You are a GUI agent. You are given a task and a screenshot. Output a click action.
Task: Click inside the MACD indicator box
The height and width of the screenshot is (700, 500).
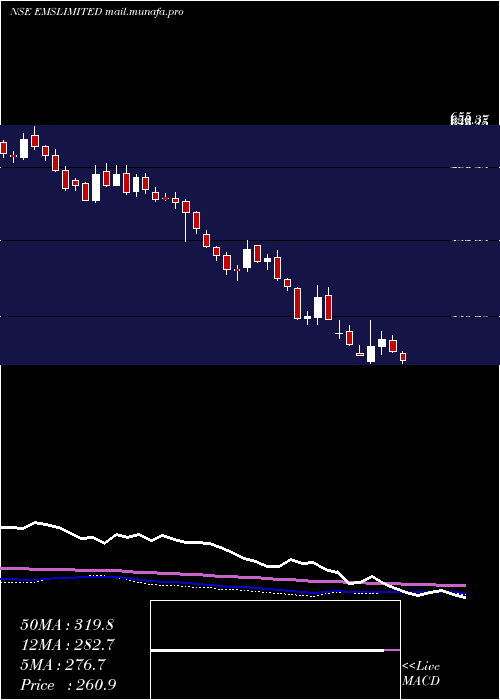(275, 650)
